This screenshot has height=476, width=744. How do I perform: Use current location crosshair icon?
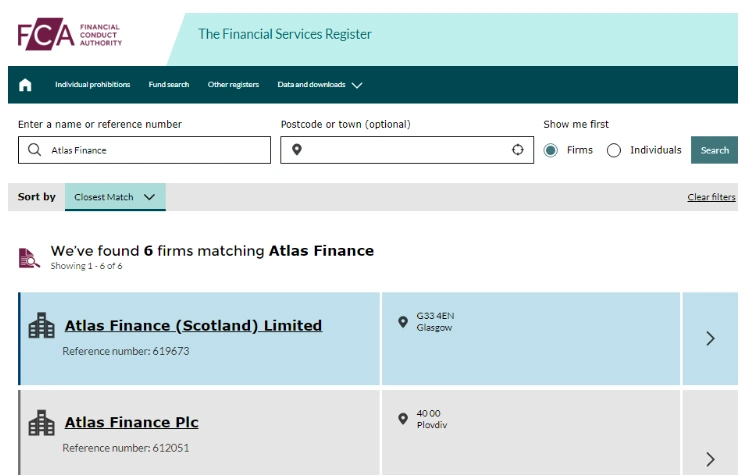click(518, 149)
